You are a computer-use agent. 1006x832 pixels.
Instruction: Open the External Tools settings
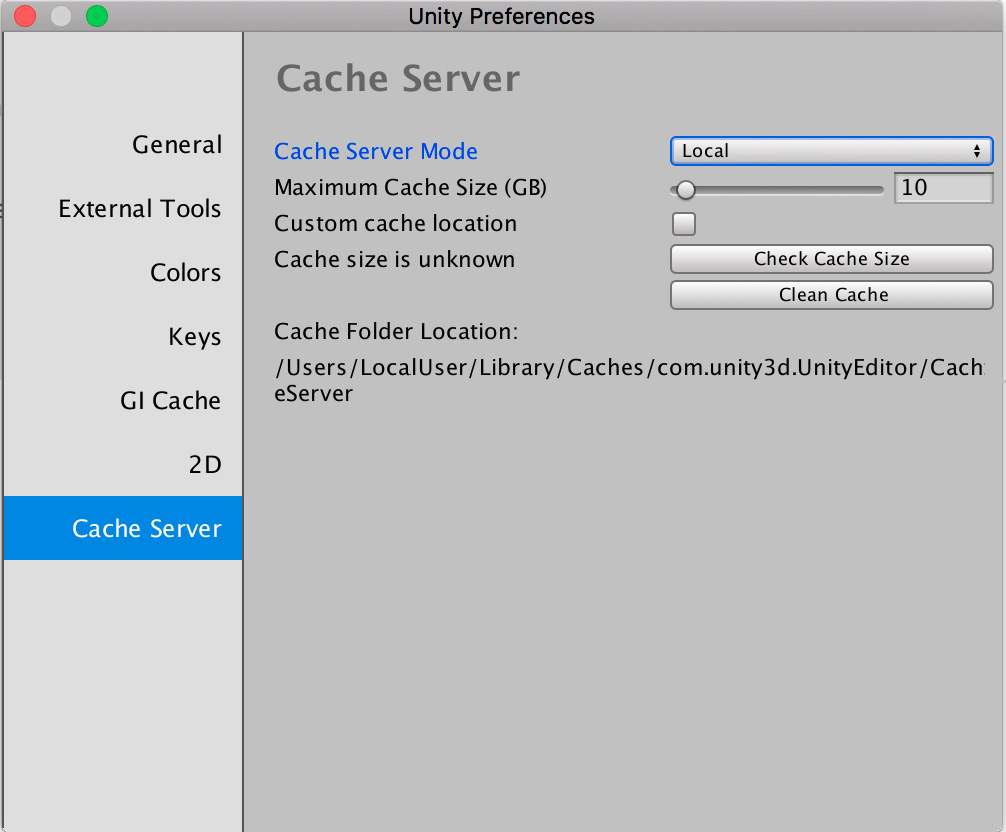140,209
